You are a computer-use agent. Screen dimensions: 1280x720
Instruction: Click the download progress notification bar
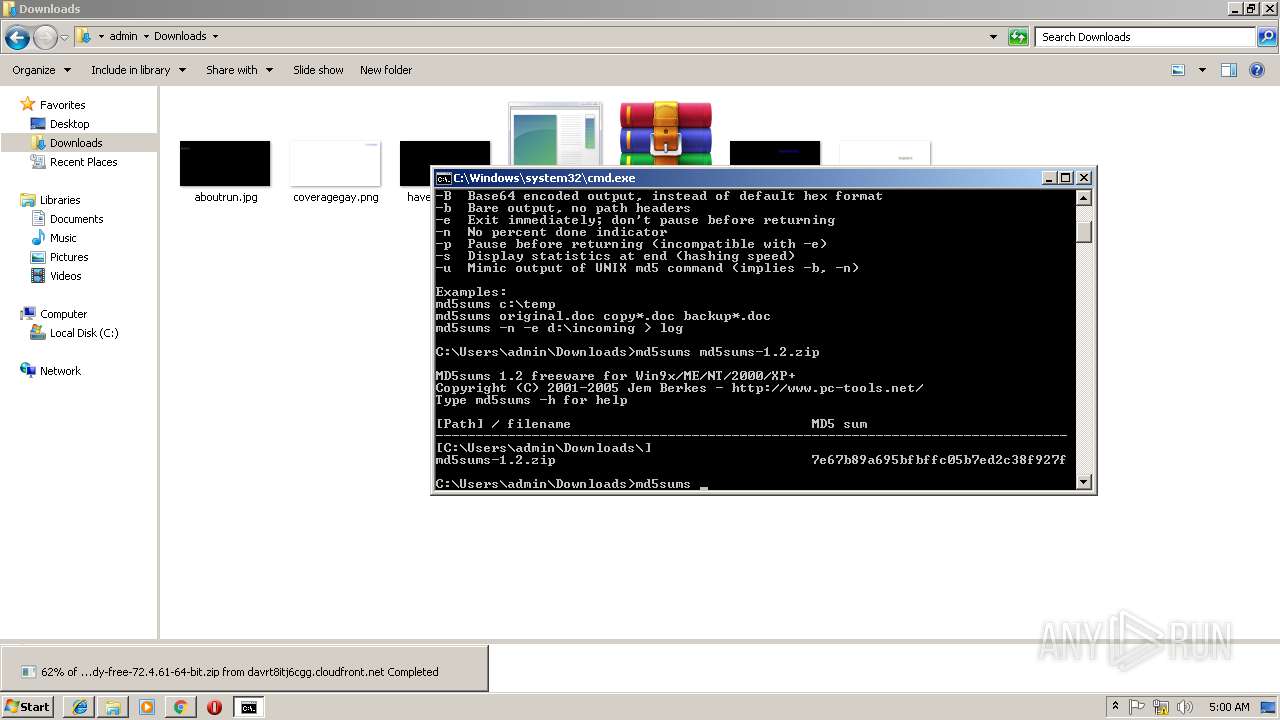tap(244, 669)
